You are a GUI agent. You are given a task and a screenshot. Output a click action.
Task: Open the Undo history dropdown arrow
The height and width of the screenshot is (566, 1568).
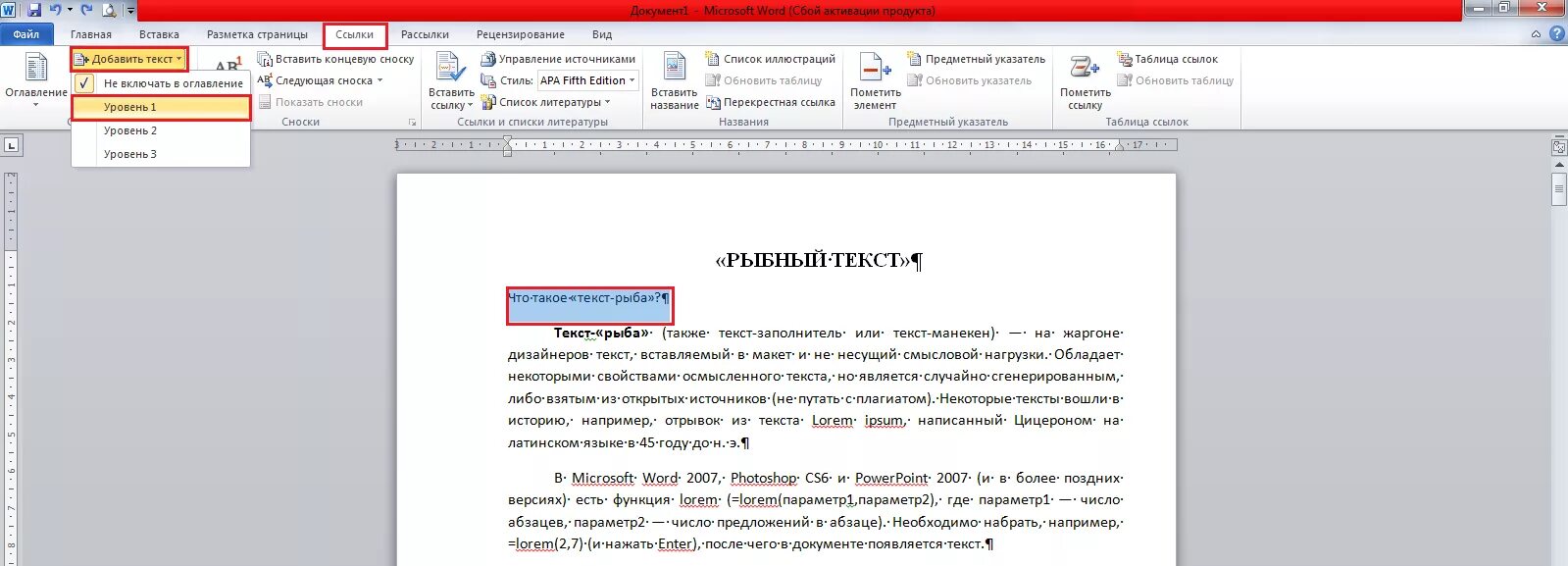(70, 10)
